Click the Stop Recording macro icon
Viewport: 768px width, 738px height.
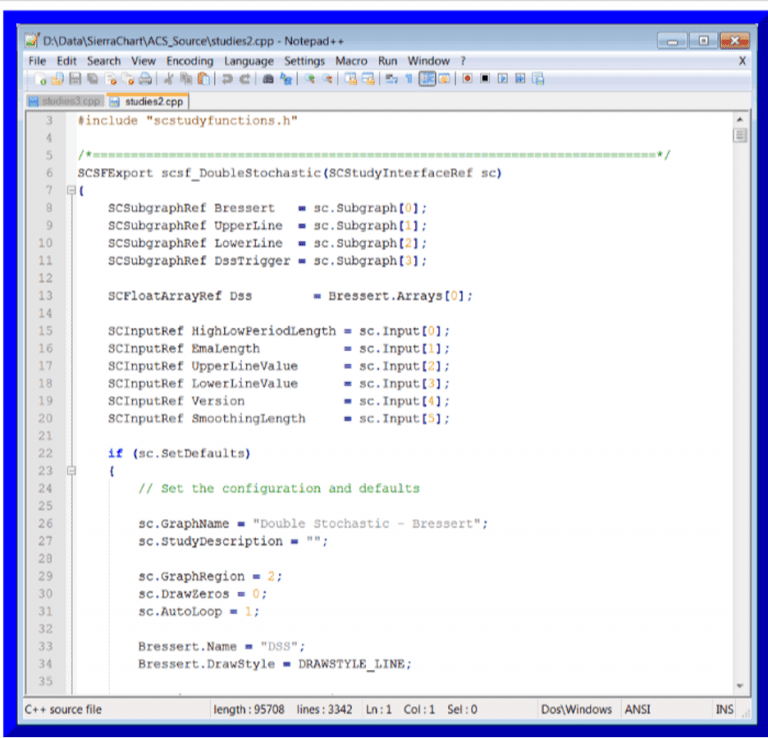[485, 78]
